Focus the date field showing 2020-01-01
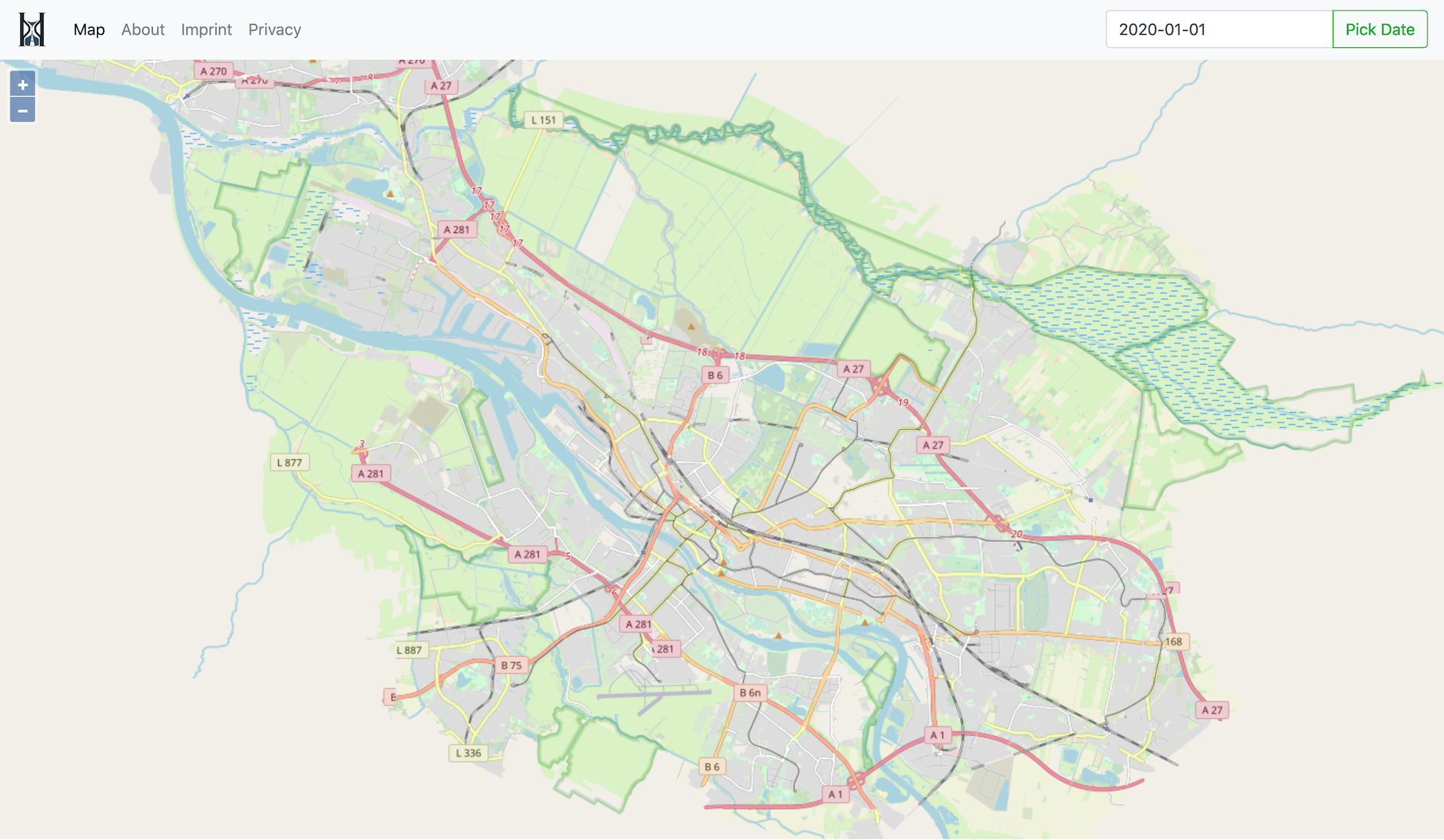 coord(1218,29)
